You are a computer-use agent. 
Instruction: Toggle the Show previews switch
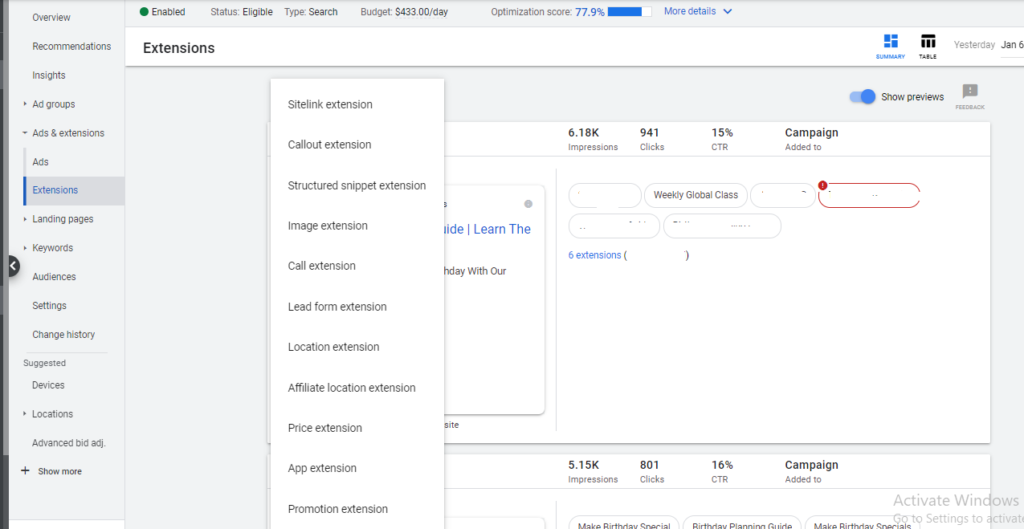point(862,97)
